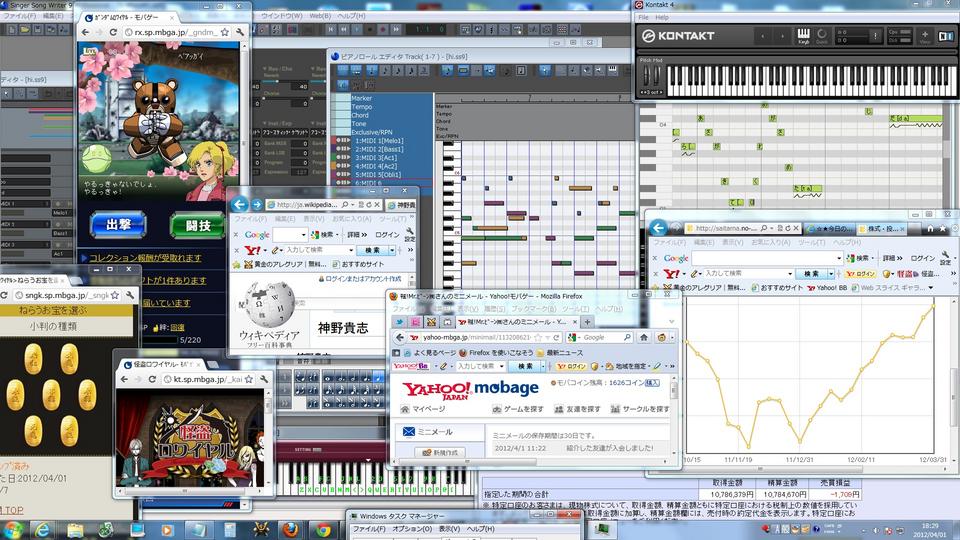Click the Wikipedia globe logo
Screen dimensions: 960x540
tap(268, 304)
